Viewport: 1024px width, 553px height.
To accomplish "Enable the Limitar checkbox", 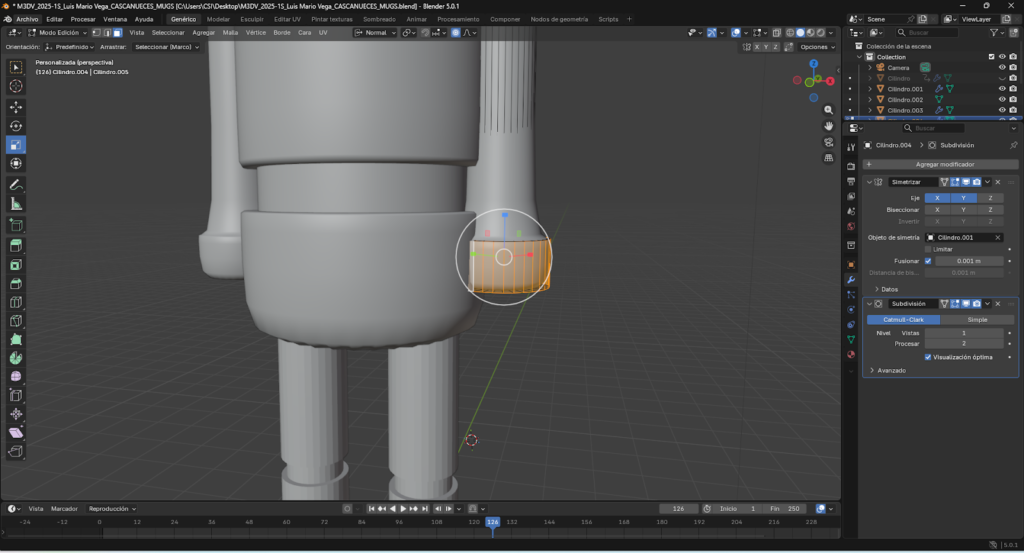I will (x=928, y=249).
